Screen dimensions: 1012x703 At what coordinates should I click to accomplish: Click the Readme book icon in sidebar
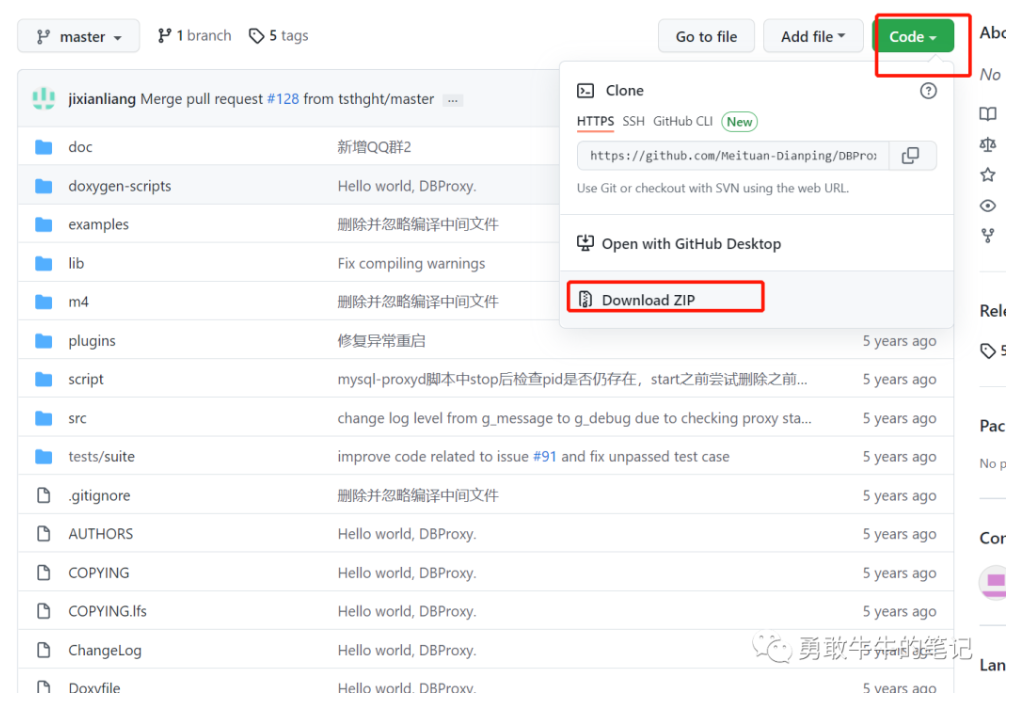click(987, 114)
